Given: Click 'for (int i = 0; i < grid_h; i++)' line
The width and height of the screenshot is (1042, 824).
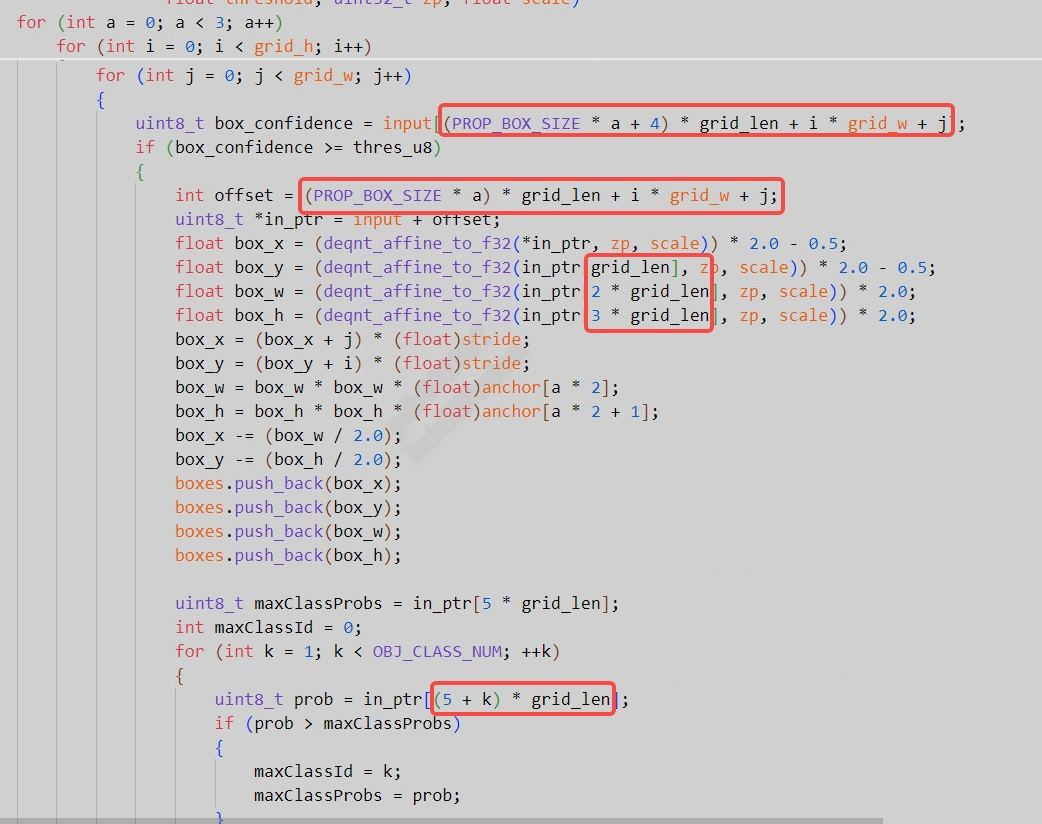Looking at the screenshot, I should coord(214,47).
